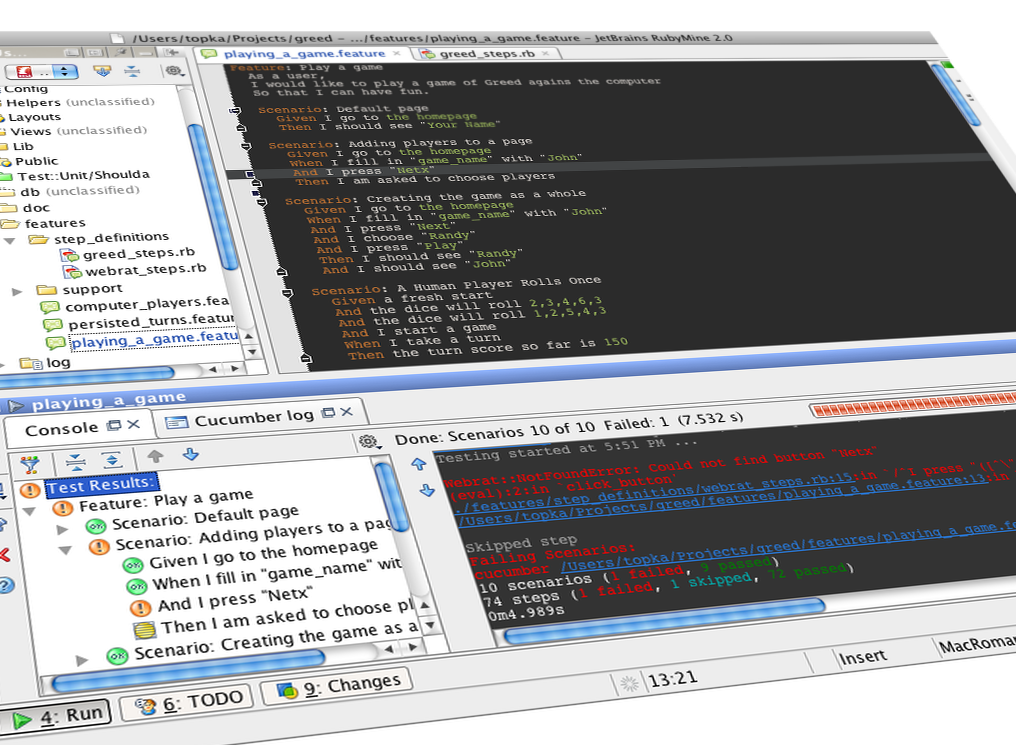This screenshot has width=1016, height=745.
Task: Fold the 'Scenario: Creating the game as a whole' block
Action: (x=262, y=203)
